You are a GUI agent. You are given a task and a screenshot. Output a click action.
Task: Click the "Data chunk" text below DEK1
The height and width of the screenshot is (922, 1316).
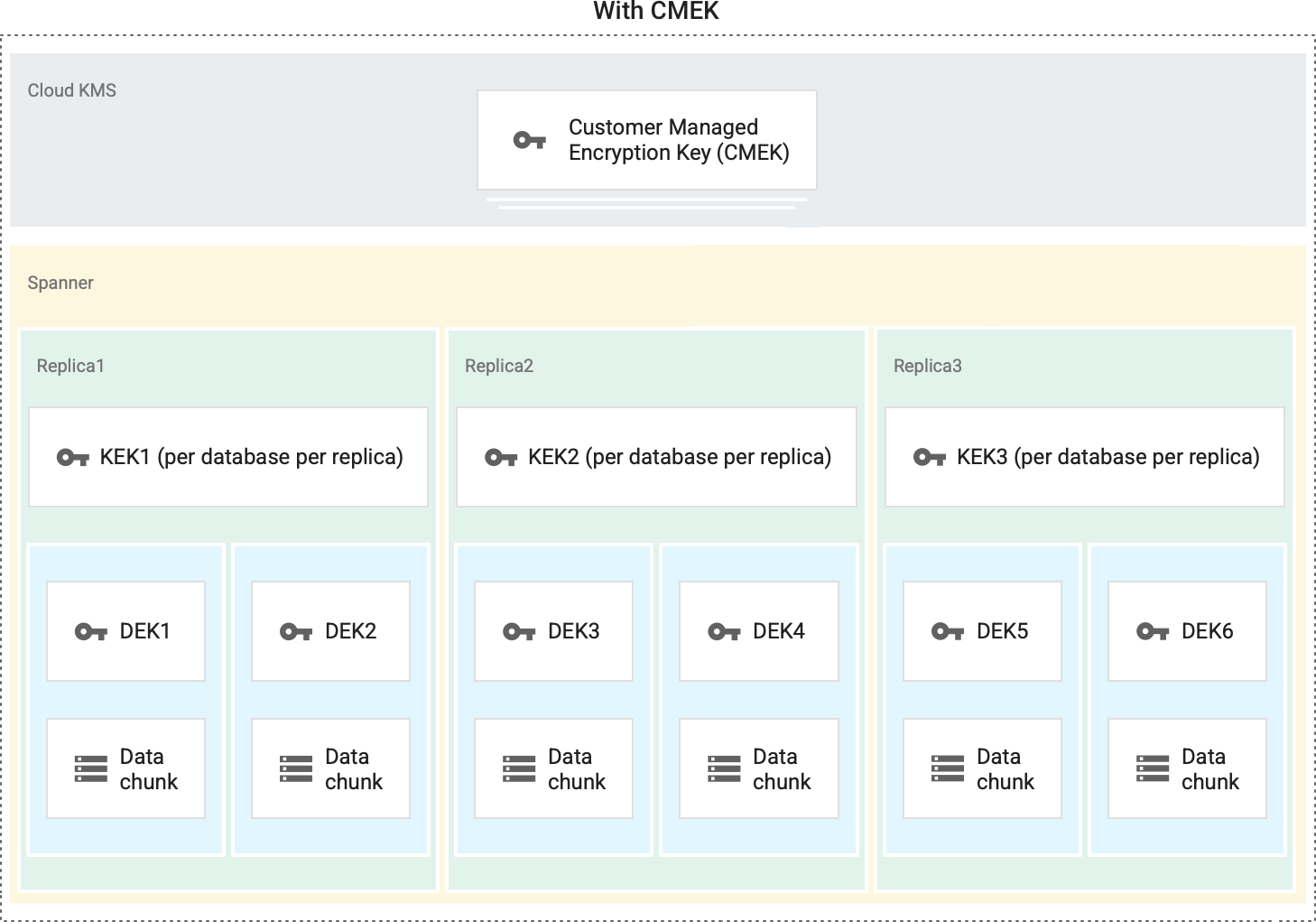point(149,769)
